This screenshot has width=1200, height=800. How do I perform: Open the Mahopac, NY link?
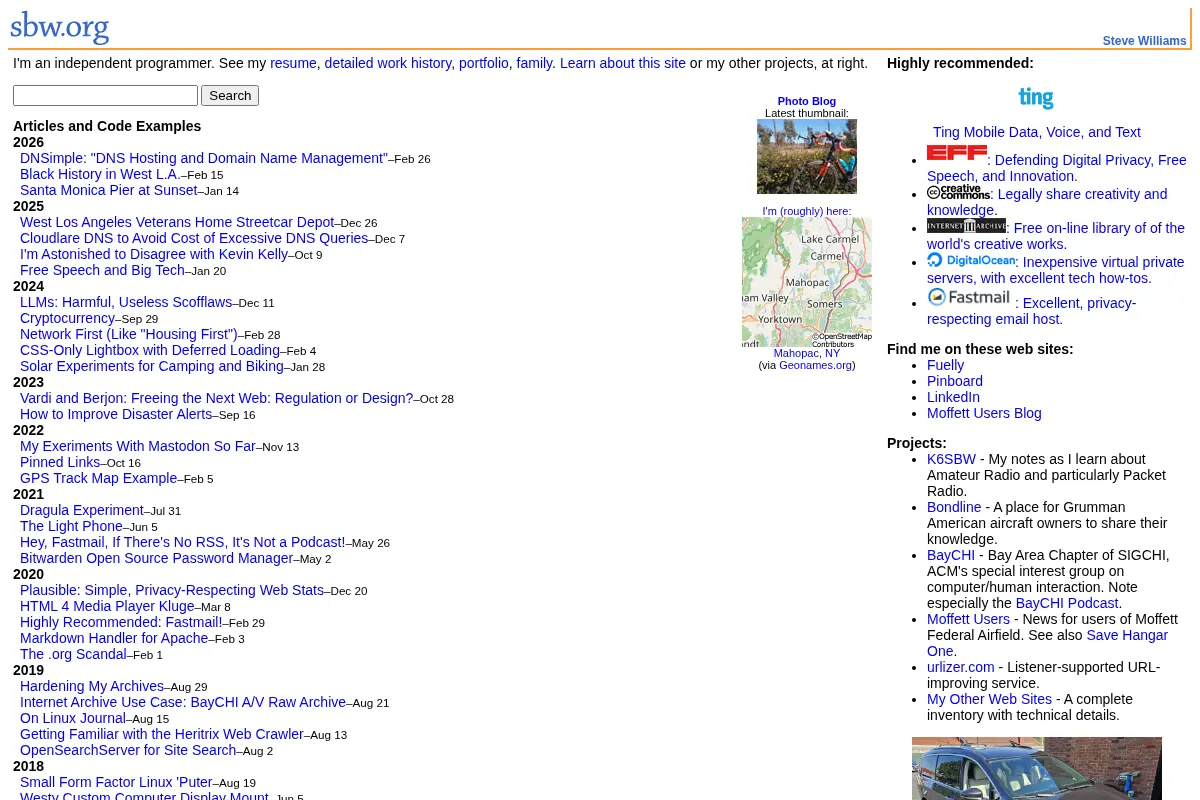coord(807,353)
